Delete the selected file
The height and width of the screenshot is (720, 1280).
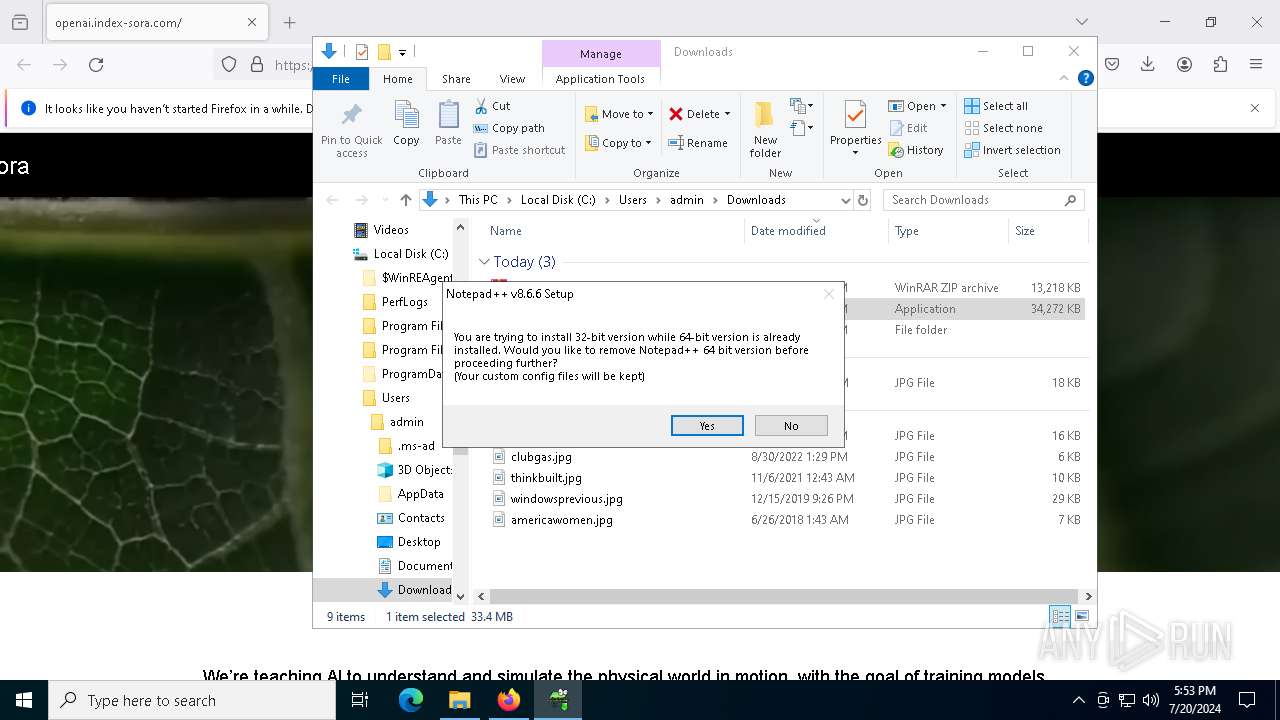(694, 114)
